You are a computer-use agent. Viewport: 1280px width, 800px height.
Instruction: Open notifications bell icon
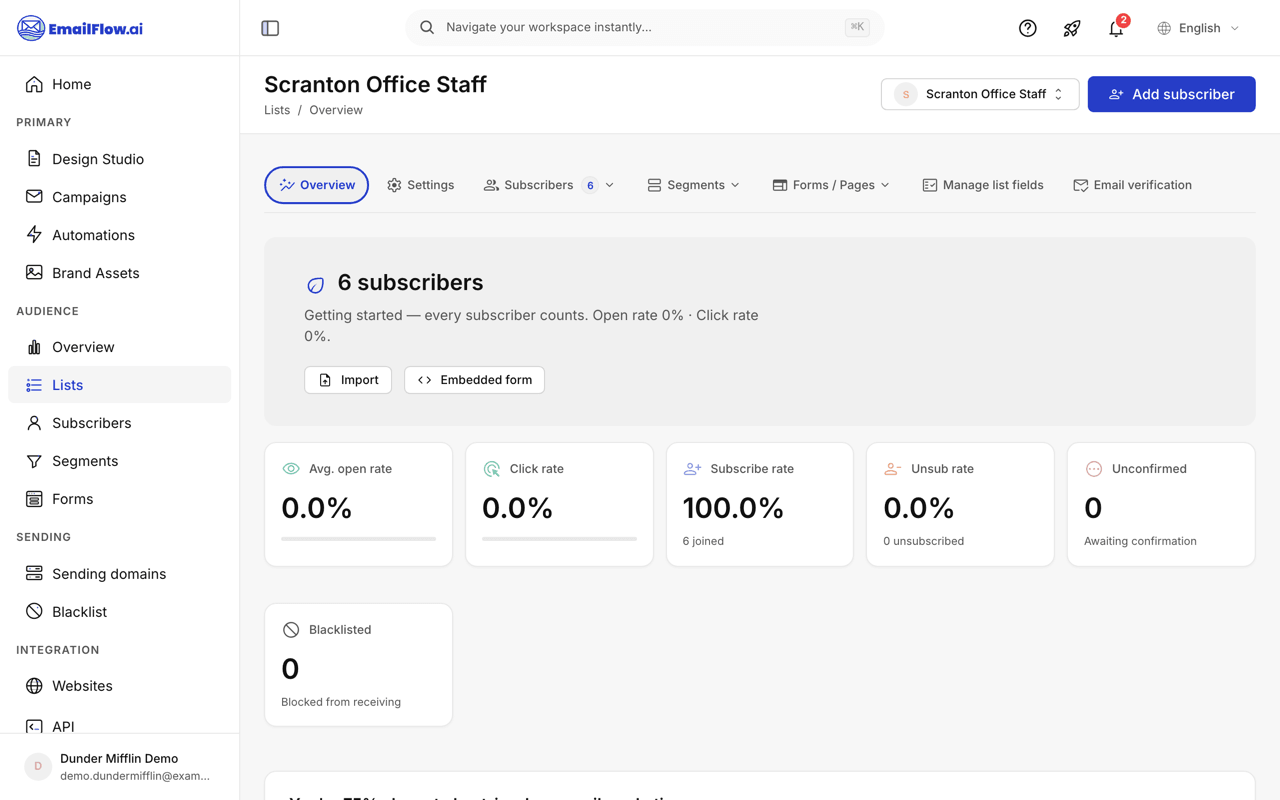1116,28
